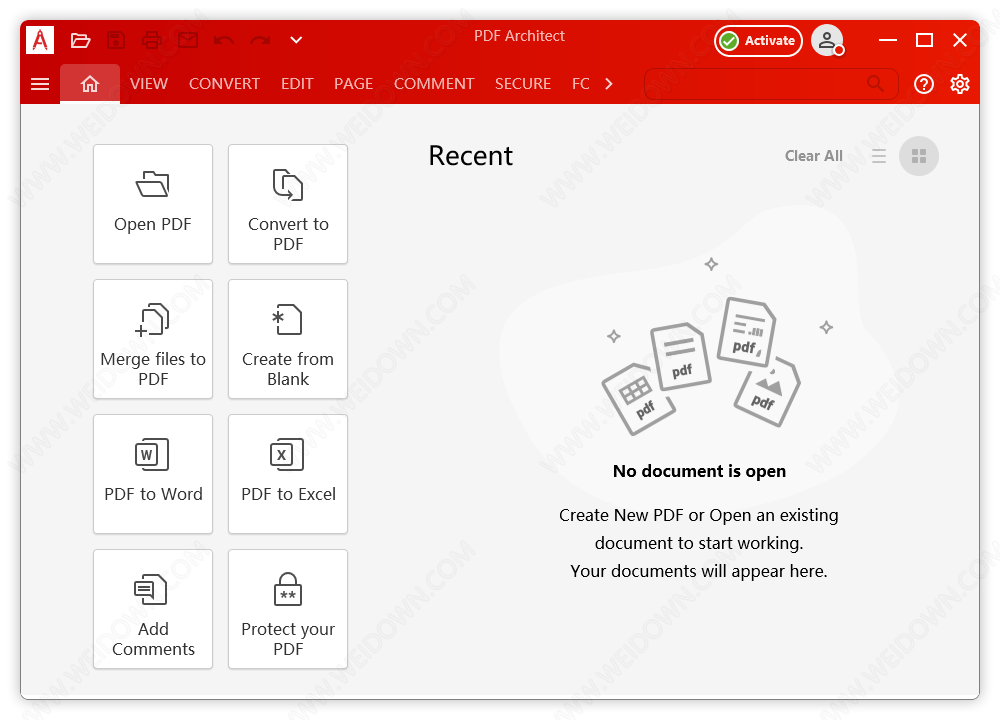
Task: Switch Recent to grid view
Action: [919, 156]
